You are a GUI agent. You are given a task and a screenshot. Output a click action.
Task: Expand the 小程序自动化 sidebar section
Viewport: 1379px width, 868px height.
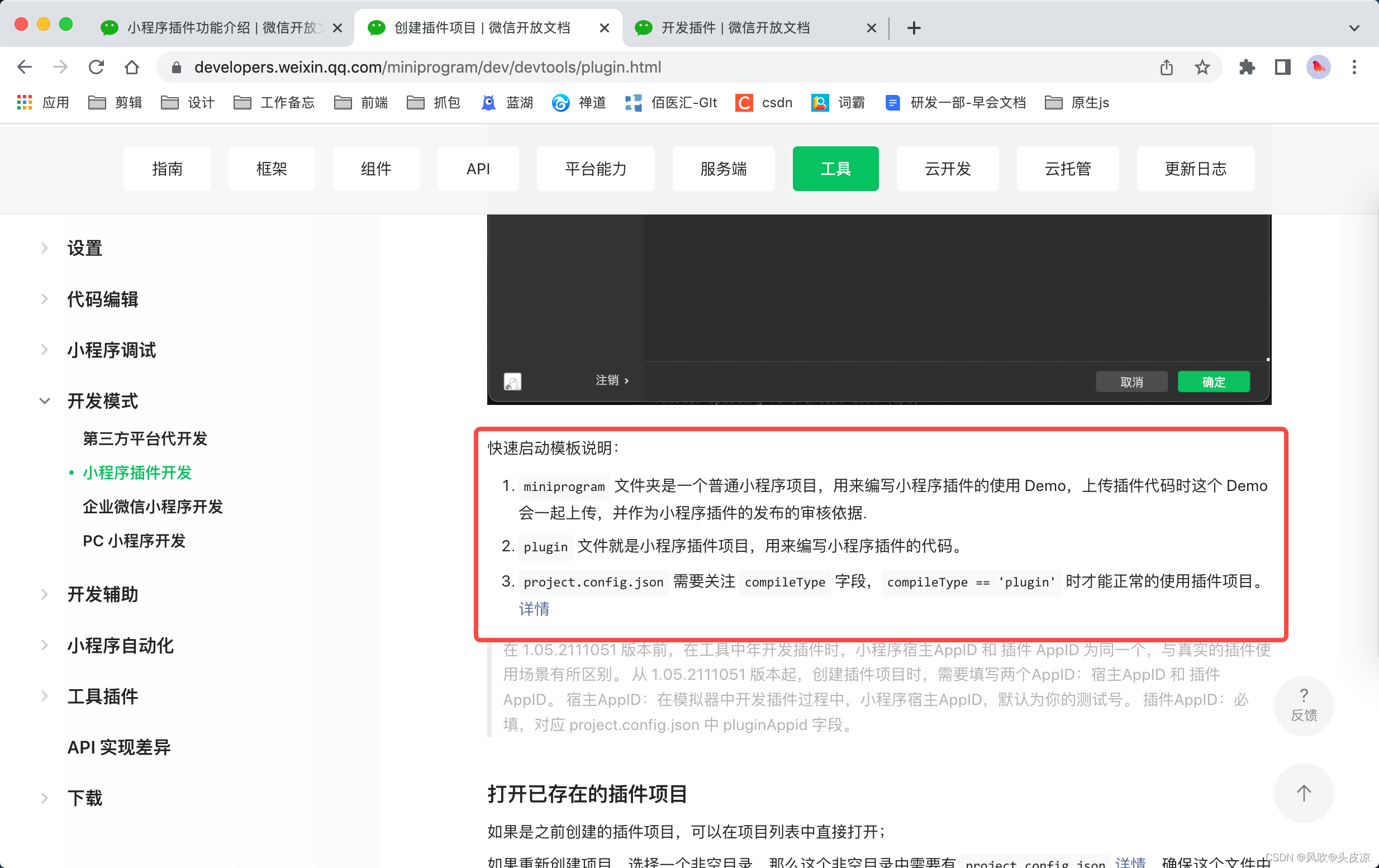(x=120, y=645)
